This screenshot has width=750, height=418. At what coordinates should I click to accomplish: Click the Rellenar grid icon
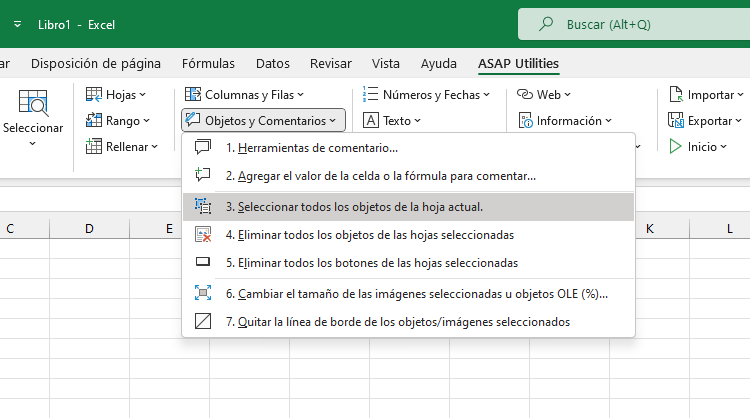[94, 146]
